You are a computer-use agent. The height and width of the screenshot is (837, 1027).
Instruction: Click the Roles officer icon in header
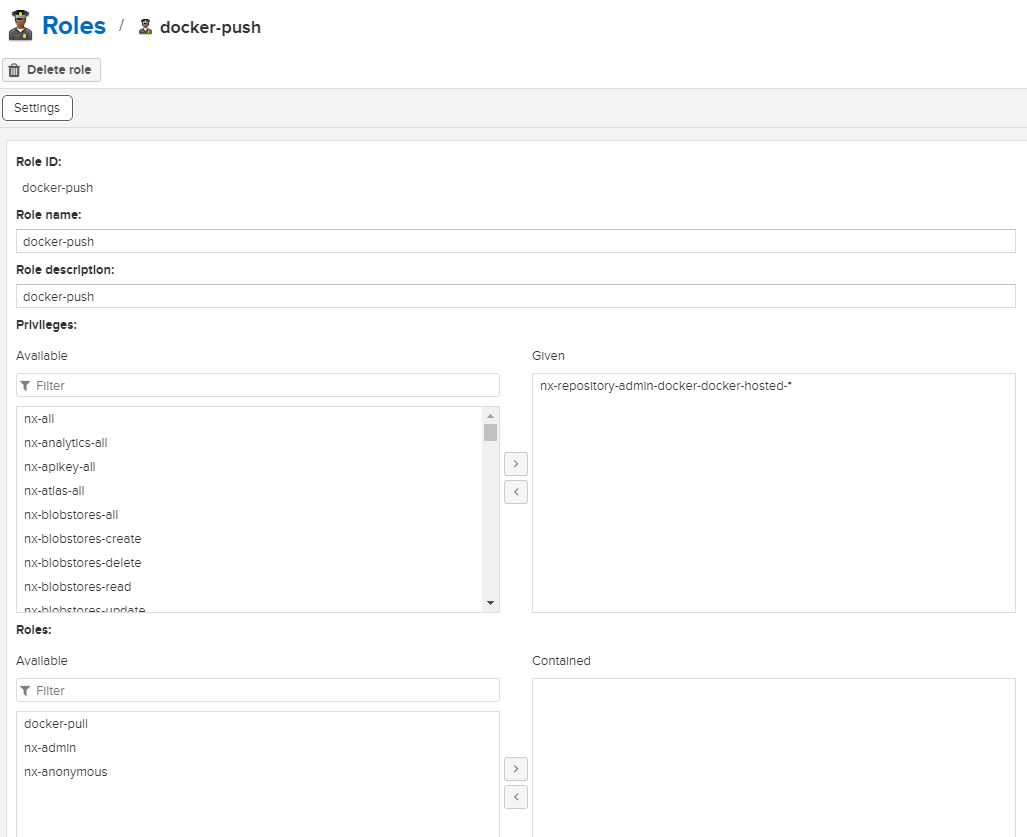tap(20, 26)
